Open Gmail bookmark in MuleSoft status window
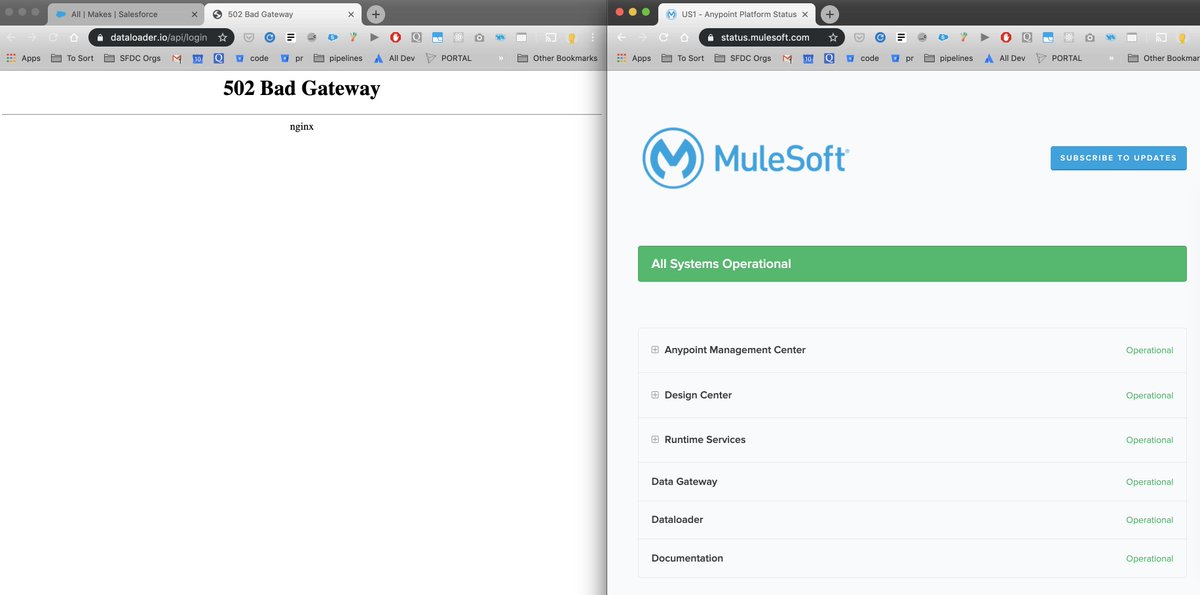This screenshot has width=1200, height=595. (787, 58)
